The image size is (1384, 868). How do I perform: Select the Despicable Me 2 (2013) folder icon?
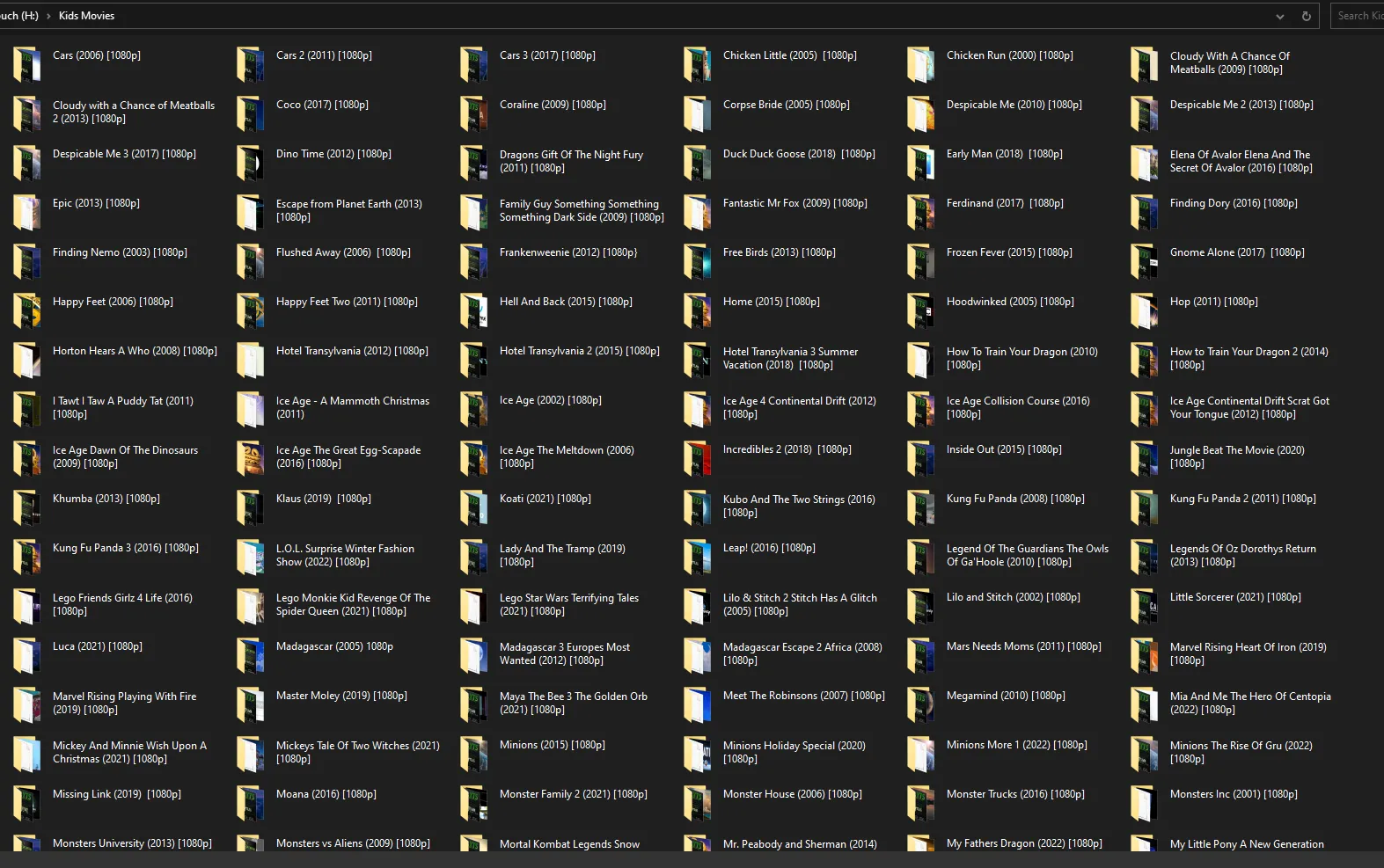tap(1145, 113)
